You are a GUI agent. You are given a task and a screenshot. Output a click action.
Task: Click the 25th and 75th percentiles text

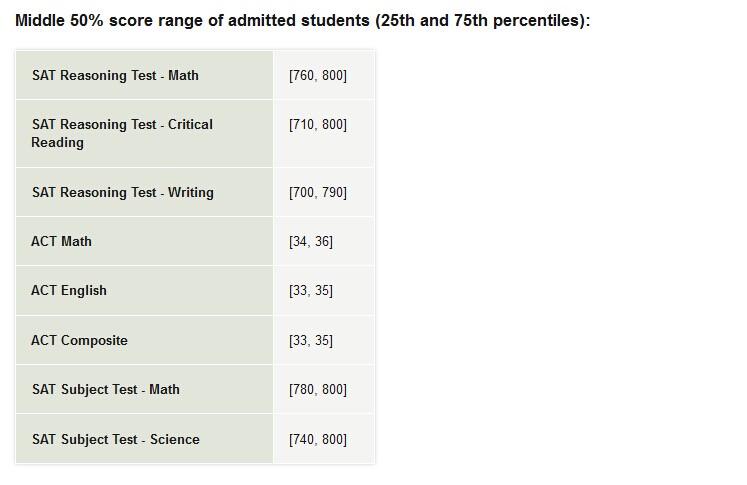[x=480, y=20]
